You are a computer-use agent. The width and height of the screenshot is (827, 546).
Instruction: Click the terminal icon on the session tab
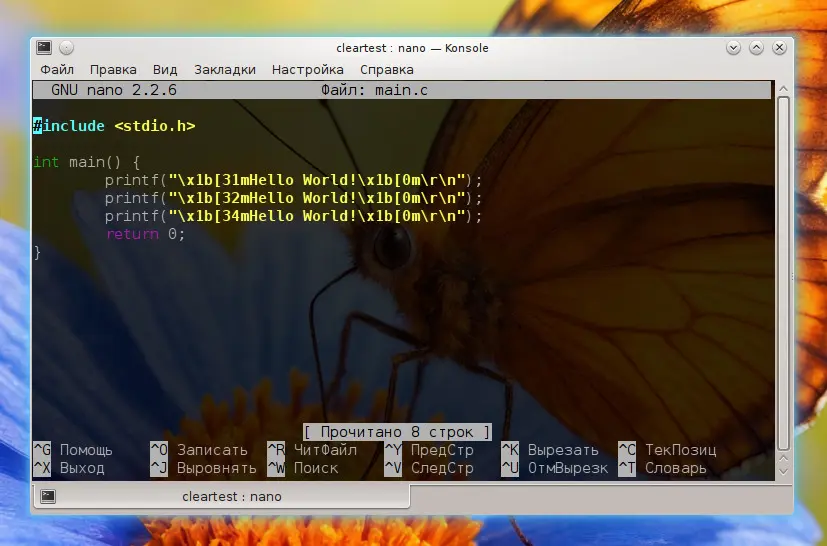coord(48,496)
